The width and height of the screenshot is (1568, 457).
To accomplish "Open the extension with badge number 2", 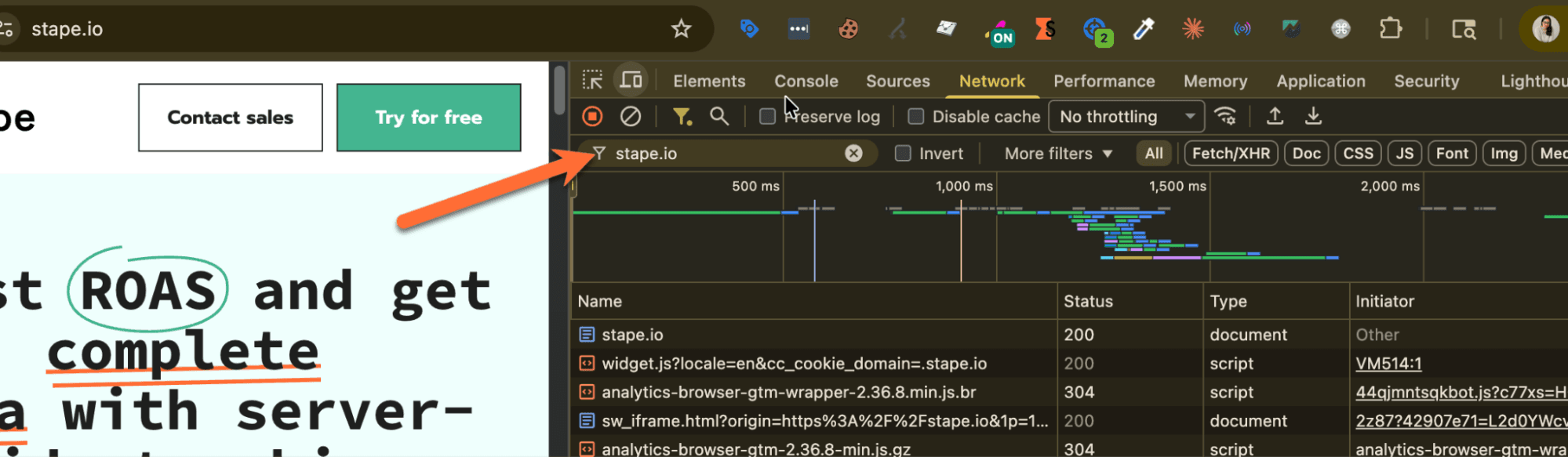I will pos(1097,31).
